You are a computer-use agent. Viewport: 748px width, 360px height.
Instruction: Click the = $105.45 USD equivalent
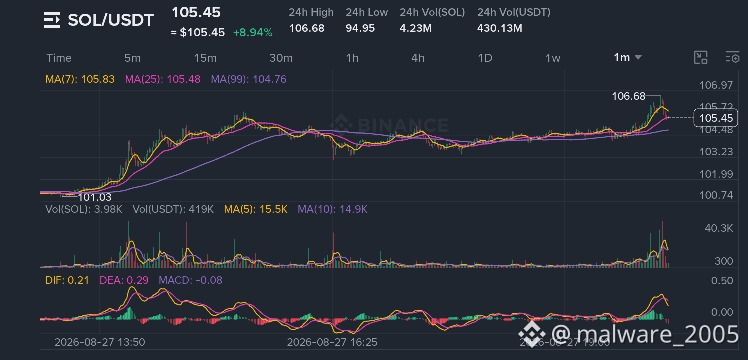coord(198,32)
